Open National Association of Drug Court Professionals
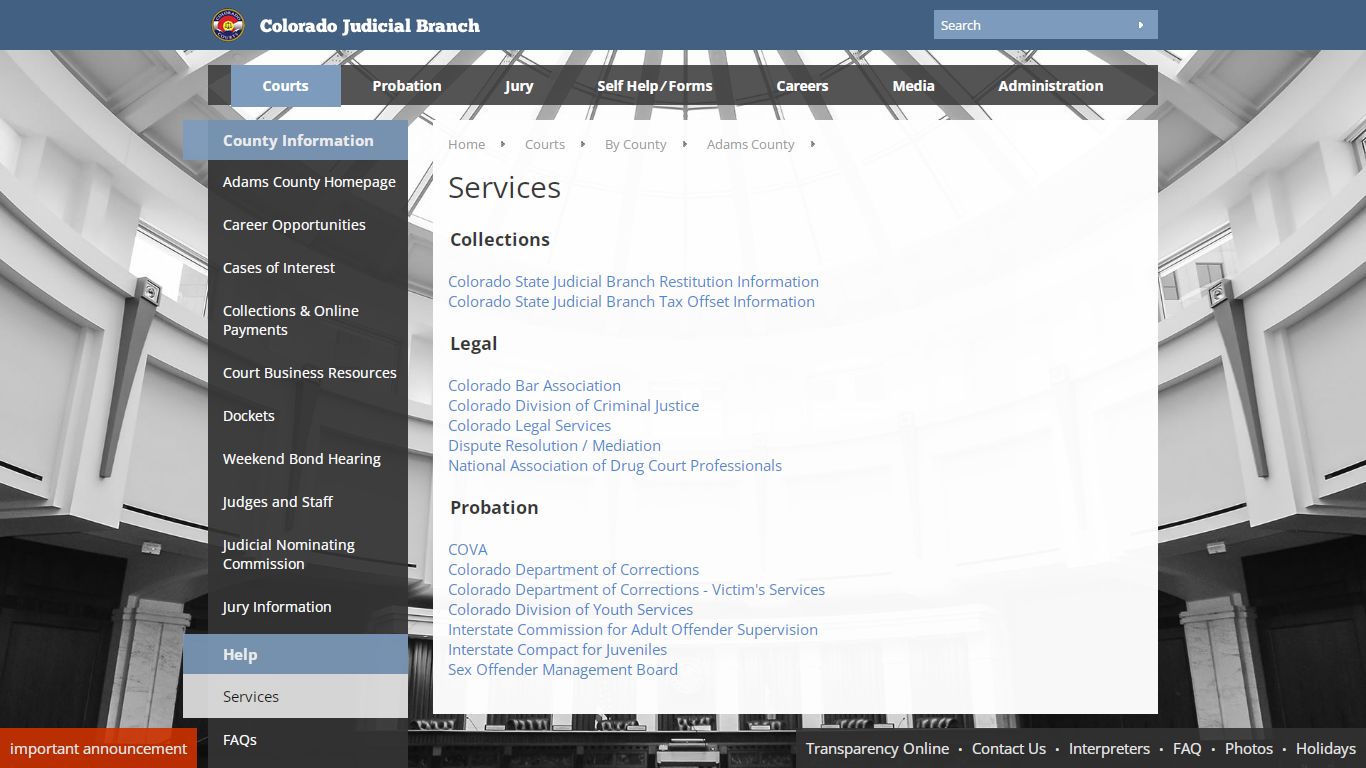The width and height of the screenshot is (1366, 768). tap(615, 466)
